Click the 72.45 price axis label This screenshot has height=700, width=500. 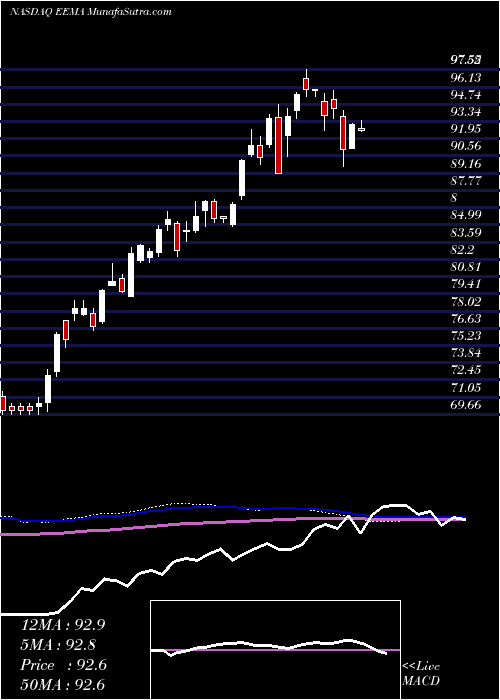[466, 370]
